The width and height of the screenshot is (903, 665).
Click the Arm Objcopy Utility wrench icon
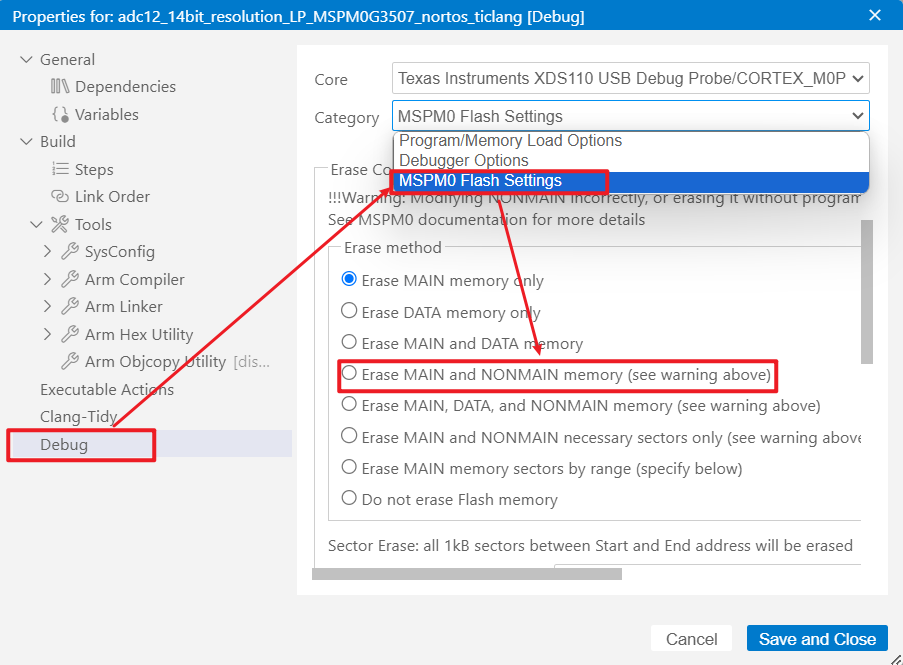tap(70, 362)
